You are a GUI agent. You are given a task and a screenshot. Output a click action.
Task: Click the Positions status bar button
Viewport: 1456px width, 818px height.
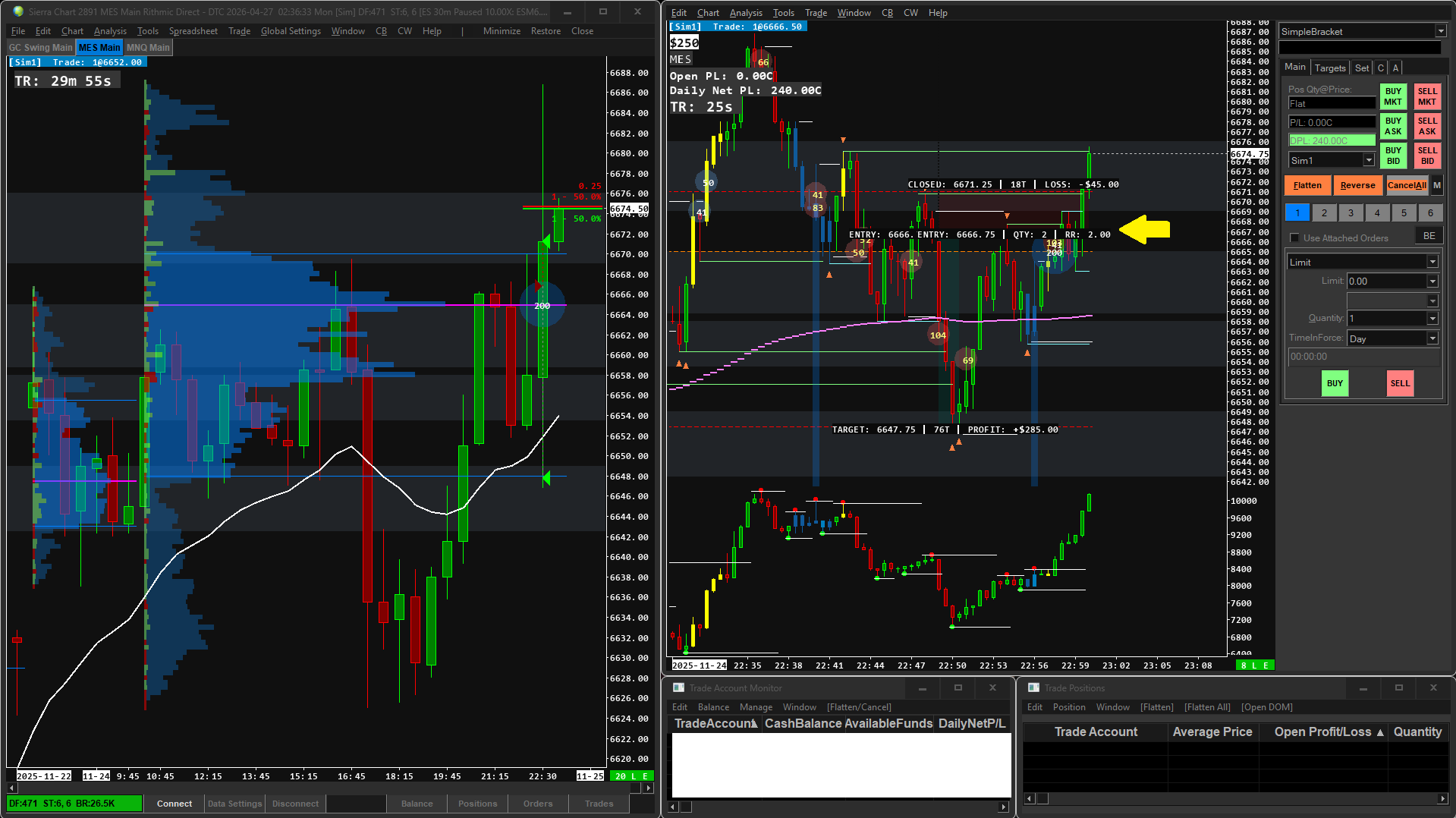pos(477,804)
